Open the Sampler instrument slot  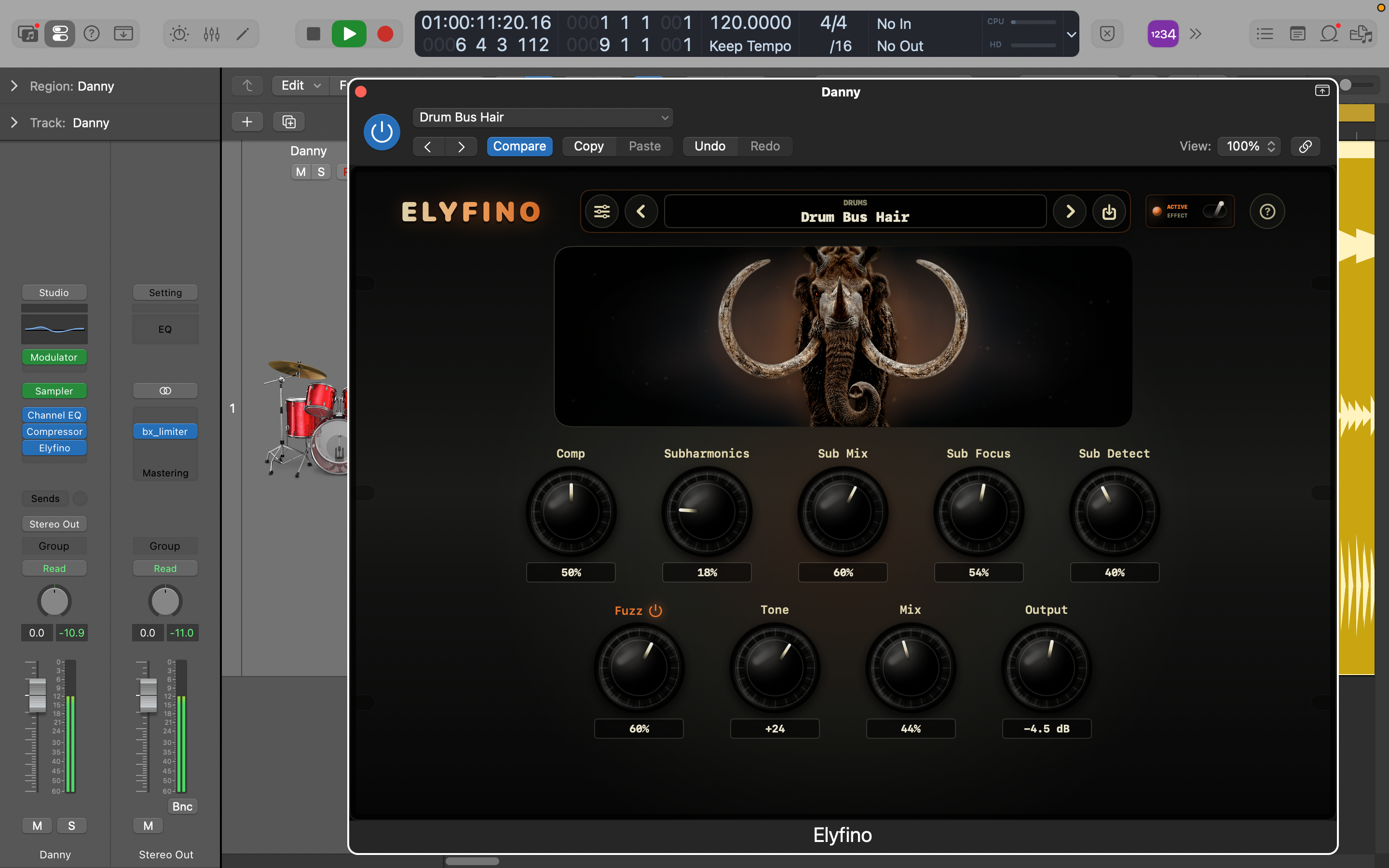(54, 391)
